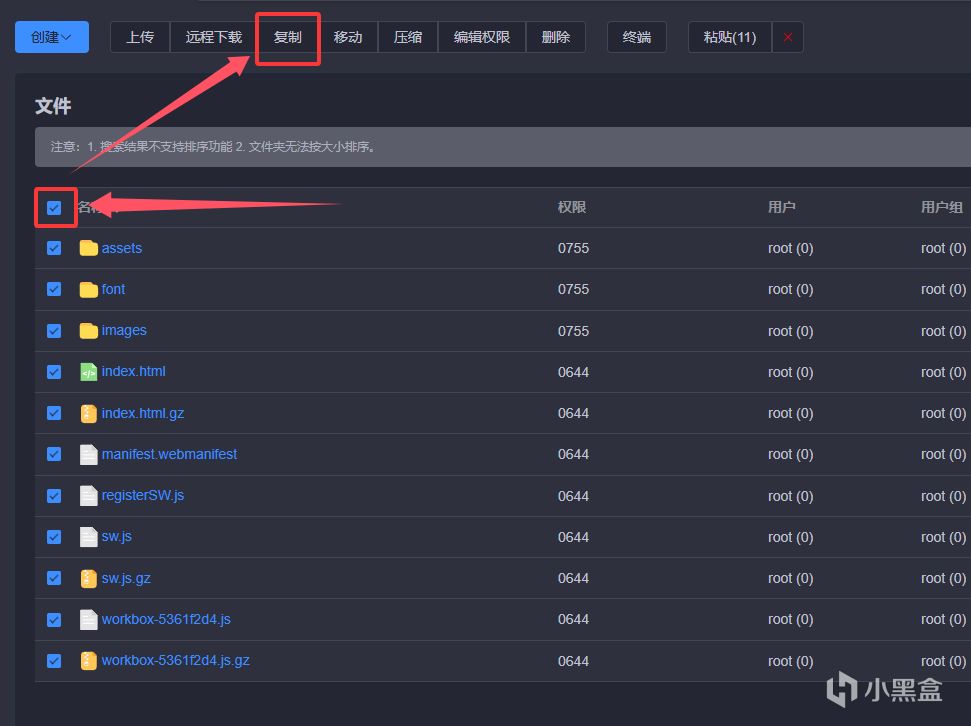971x726 pixels.
Task: Click the 远程下载 button
Action: coord(214,37)
